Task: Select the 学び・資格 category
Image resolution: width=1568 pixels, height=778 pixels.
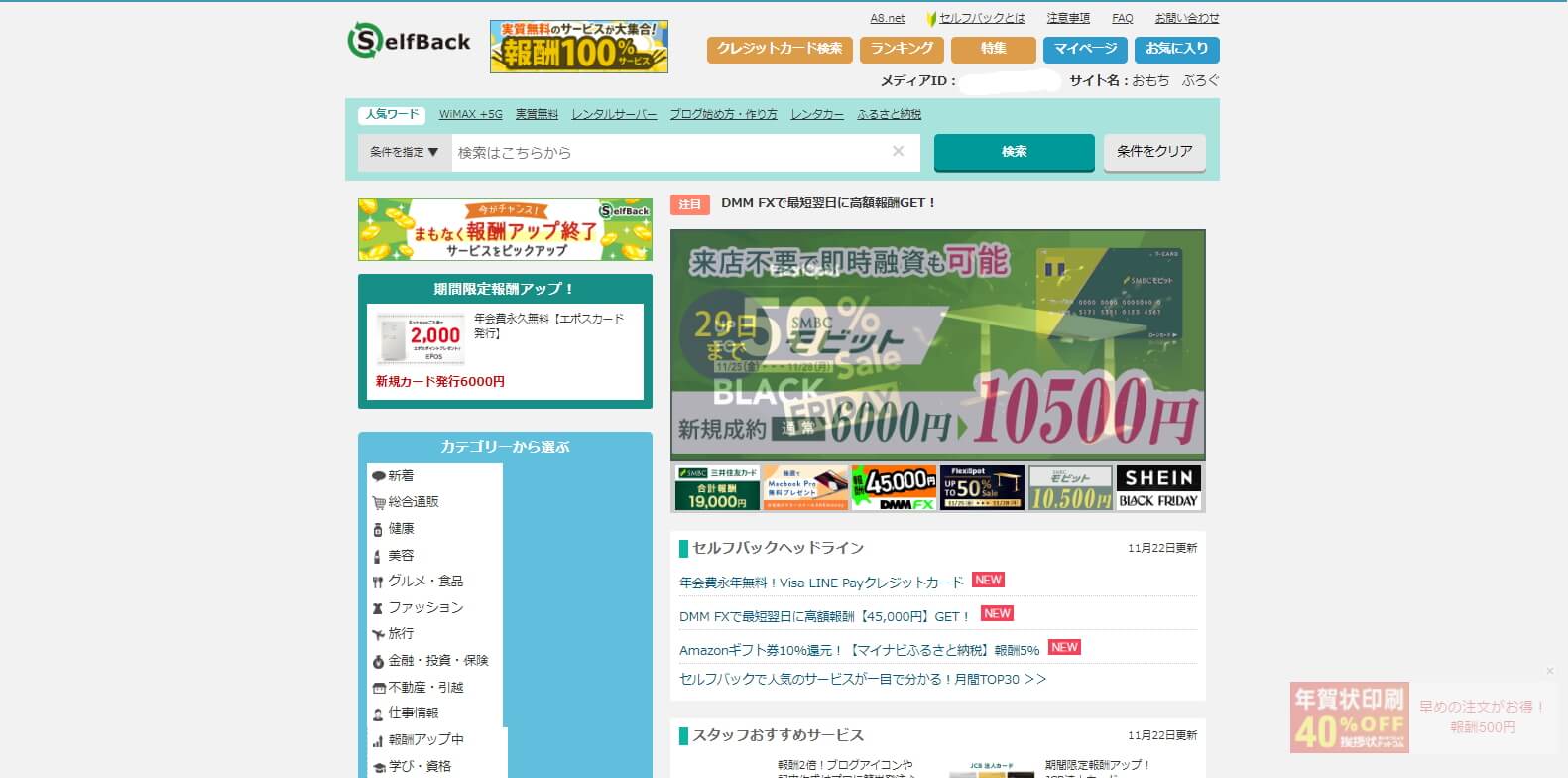Action: coord(412,766)
